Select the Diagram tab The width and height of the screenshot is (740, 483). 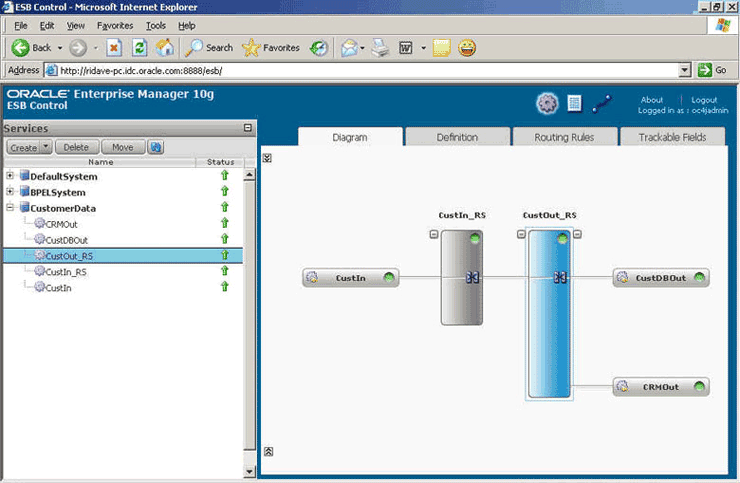(x=350, y=137)
